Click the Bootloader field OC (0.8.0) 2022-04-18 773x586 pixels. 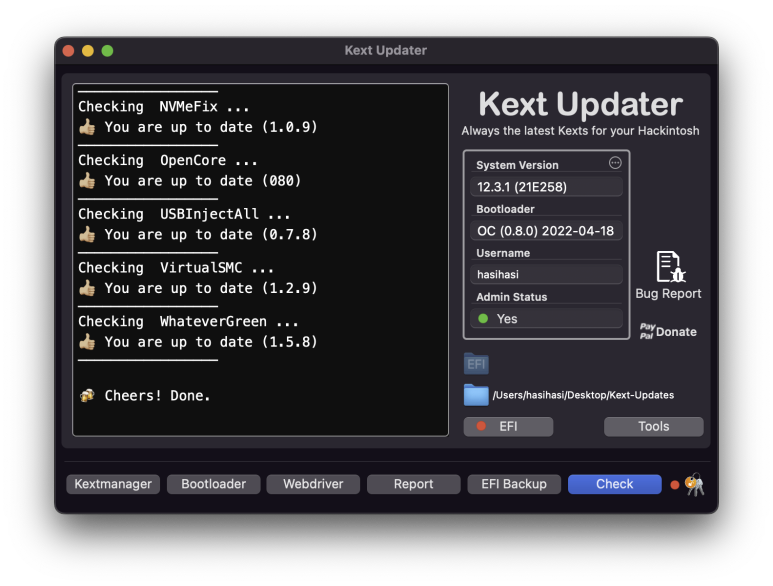(x=546, y=231)
